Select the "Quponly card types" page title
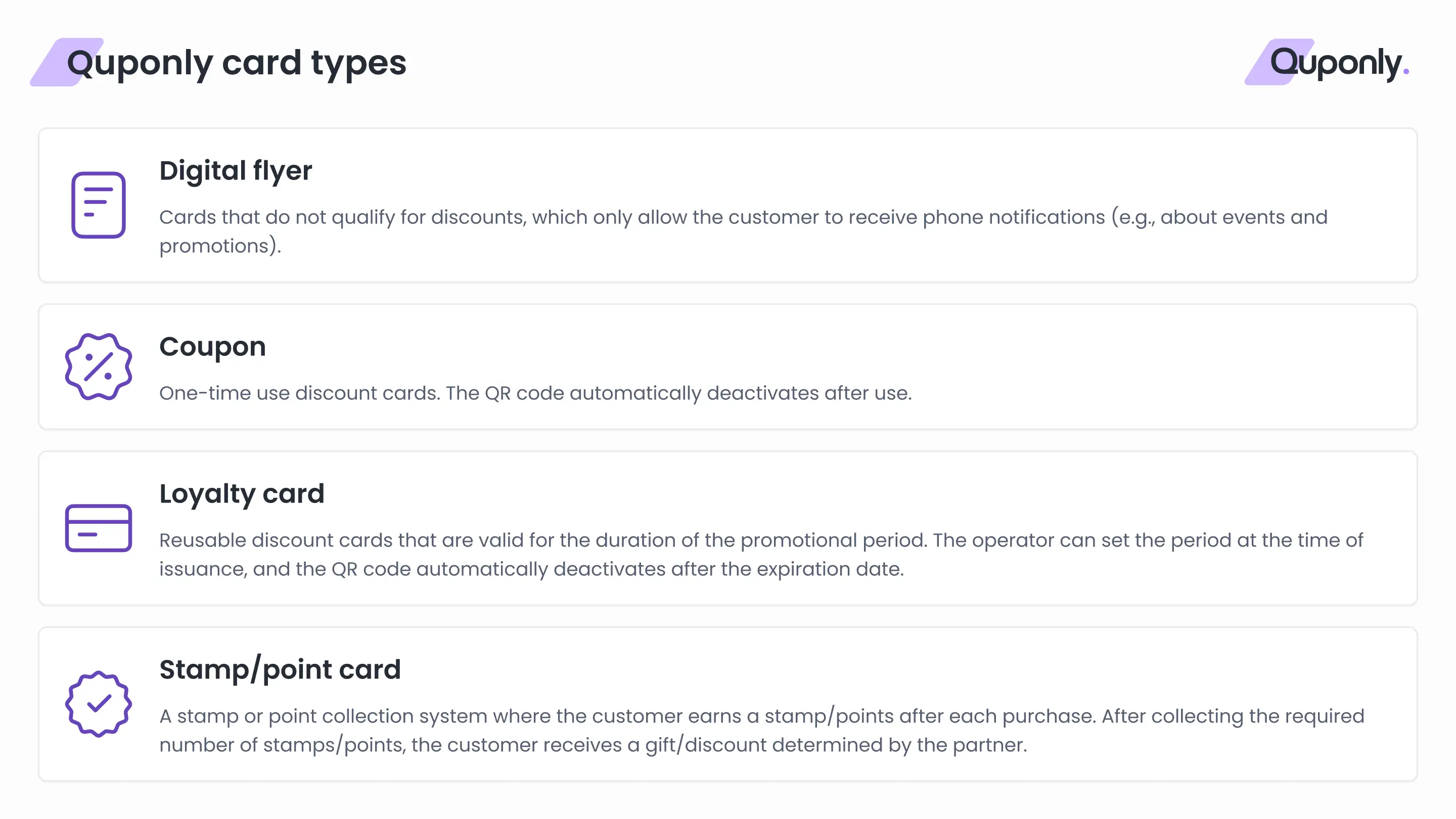The height and width of the screenshot is (819, 1456). (236, 62)
